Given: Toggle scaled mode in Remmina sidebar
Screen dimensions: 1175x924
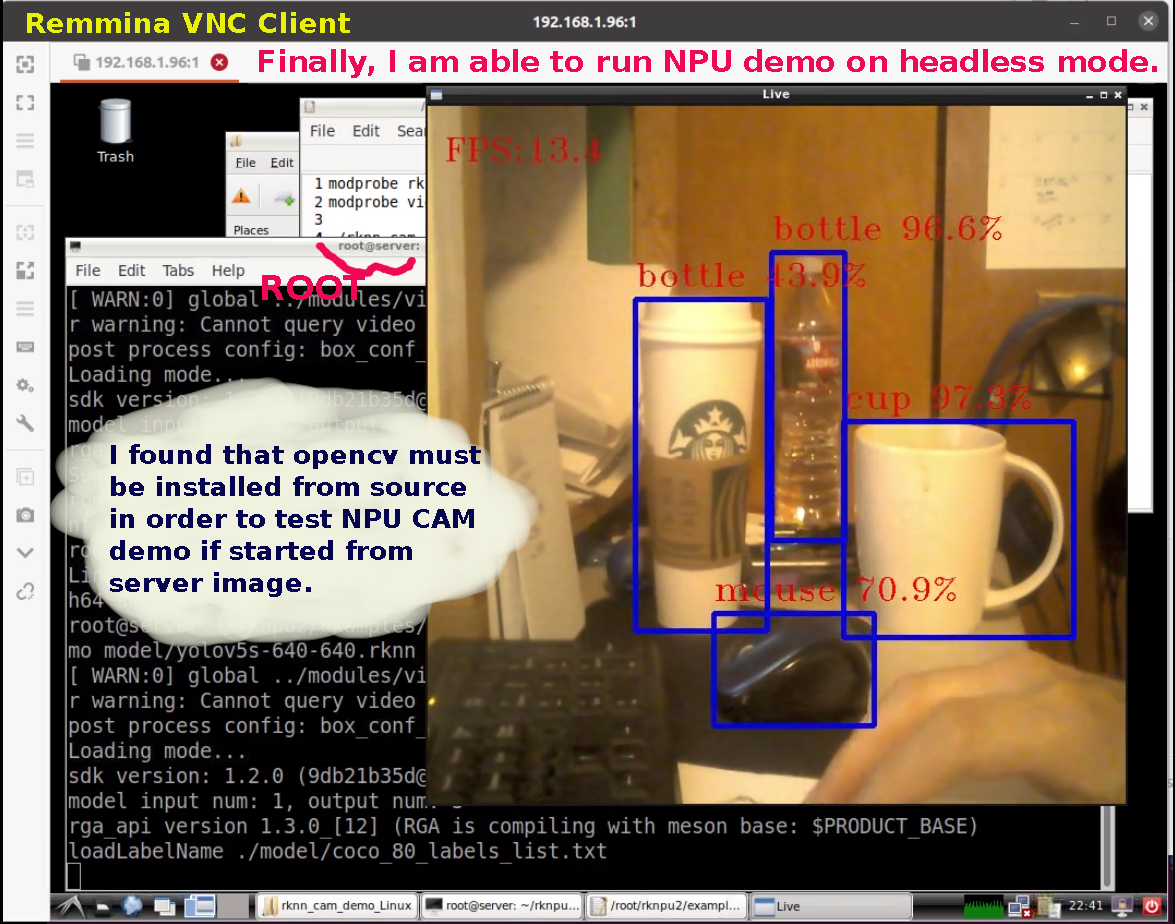Looking at the screenshot, I should tap(25, 271).
